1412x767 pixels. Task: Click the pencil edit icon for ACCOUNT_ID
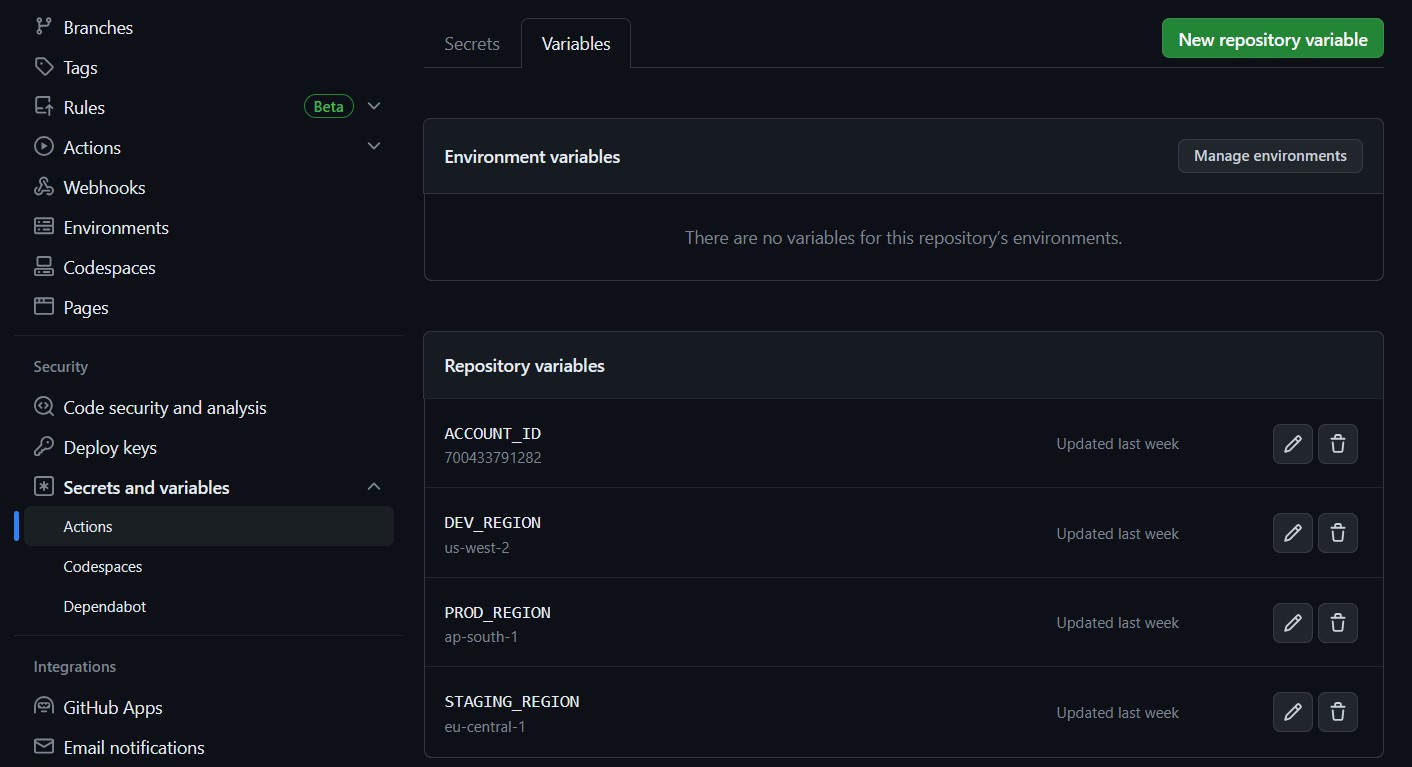click(x=1292, y=444)
